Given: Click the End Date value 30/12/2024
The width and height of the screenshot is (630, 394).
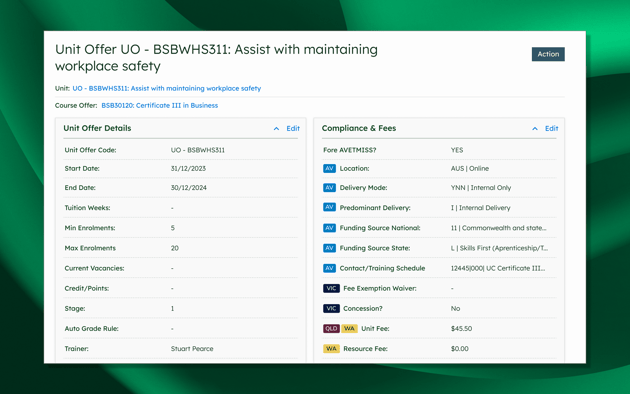Looking at the screenshot, I should (x=188, y=188).
